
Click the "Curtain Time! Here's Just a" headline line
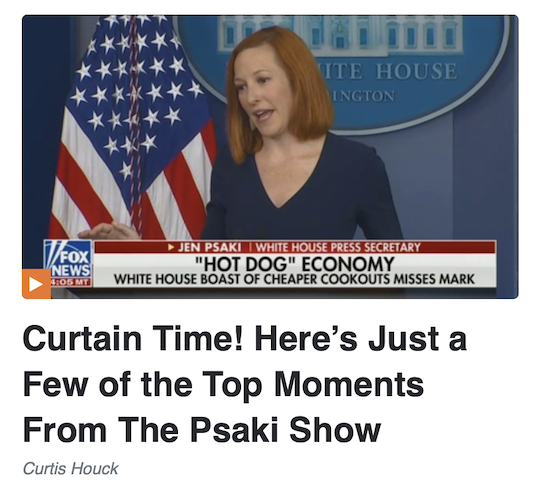[x=245, y=338]
